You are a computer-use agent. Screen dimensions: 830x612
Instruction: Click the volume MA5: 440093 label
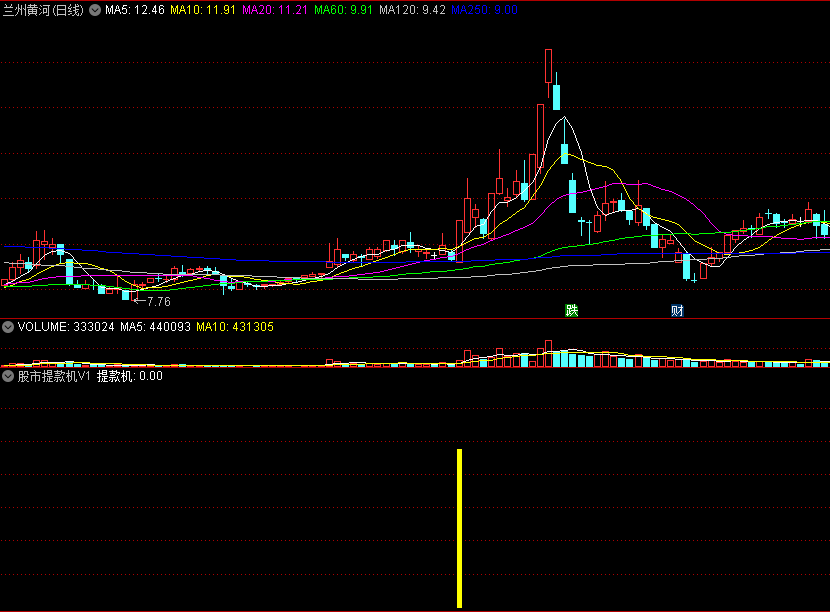(x=155, y=327)
